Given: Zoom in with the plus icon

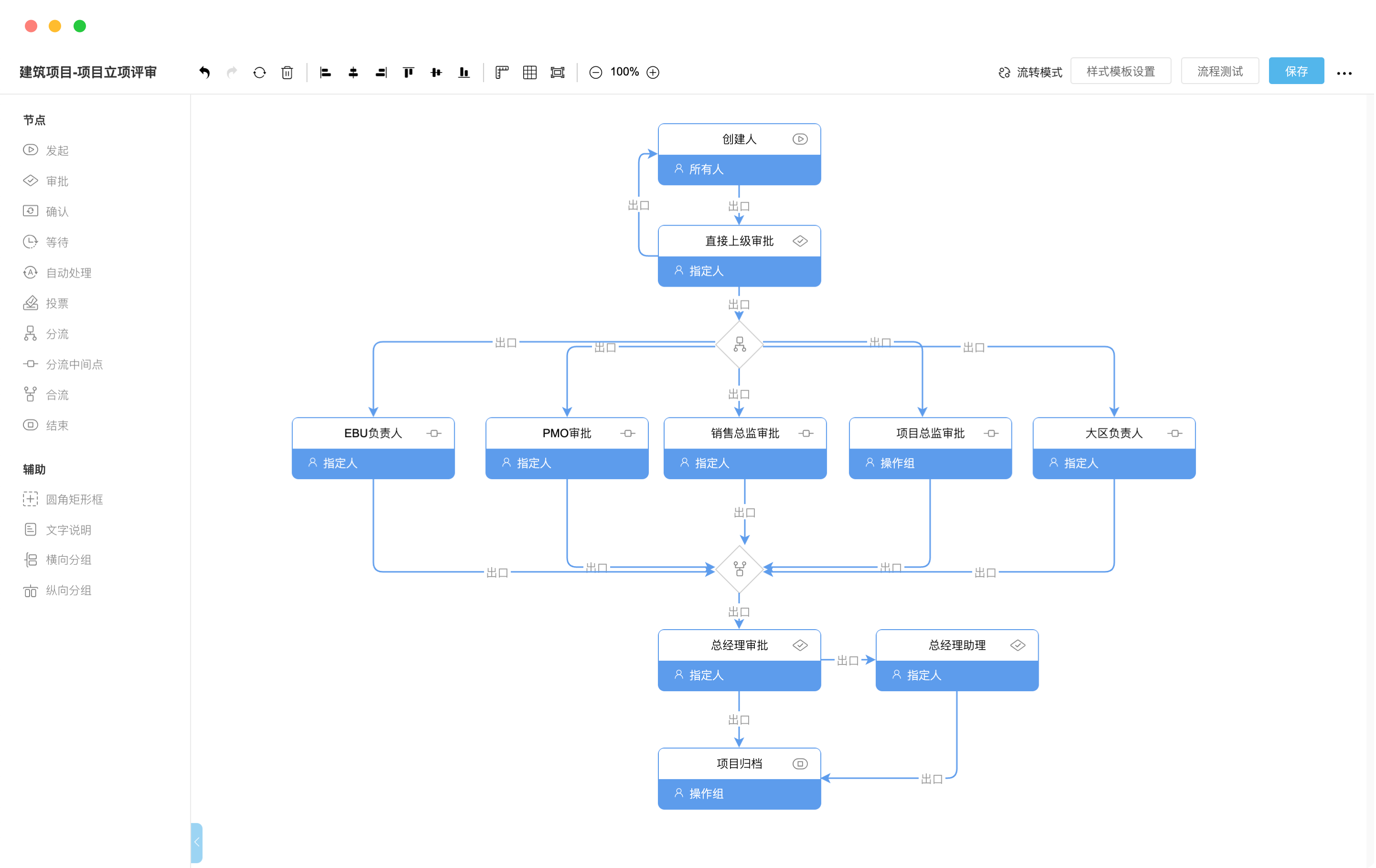Looking at the screenshot, I should [653, 73].
